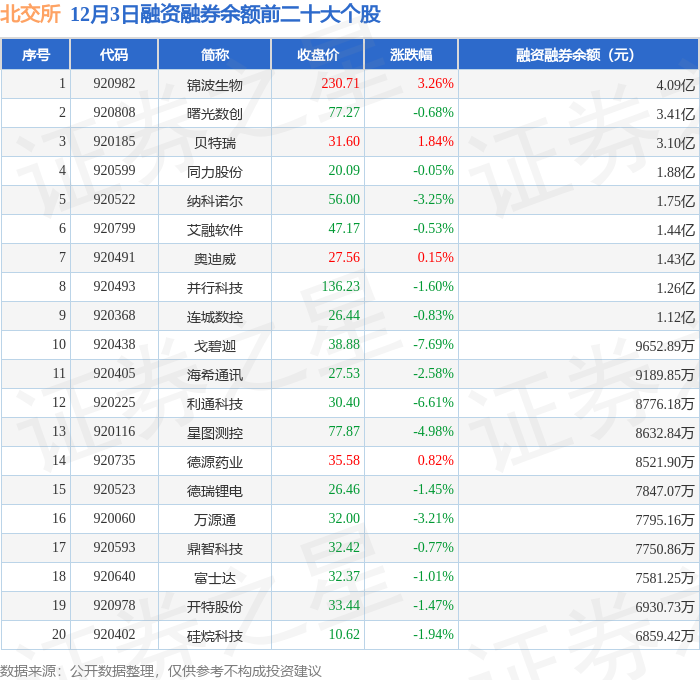
Task: Click the 北交所 title label
Action: tap(30, 14)
